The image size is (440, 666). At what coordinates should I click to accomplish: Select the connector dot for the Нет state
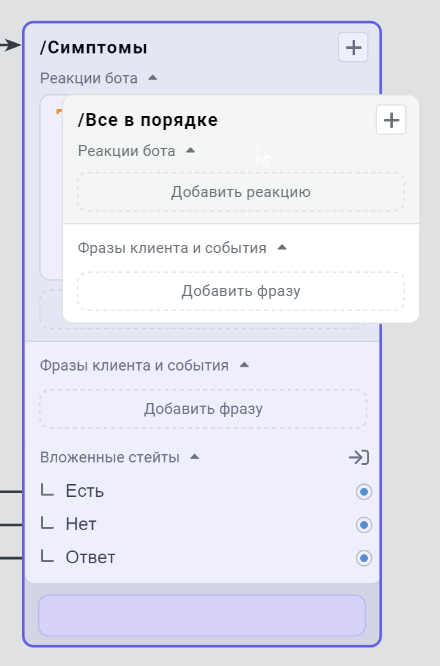(364, 525)
